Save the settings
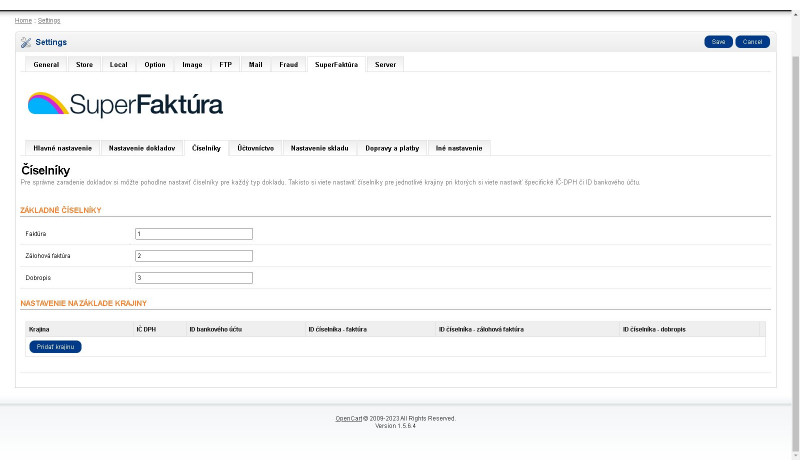The width and height of the screenshot is (800, 470). 718,42
